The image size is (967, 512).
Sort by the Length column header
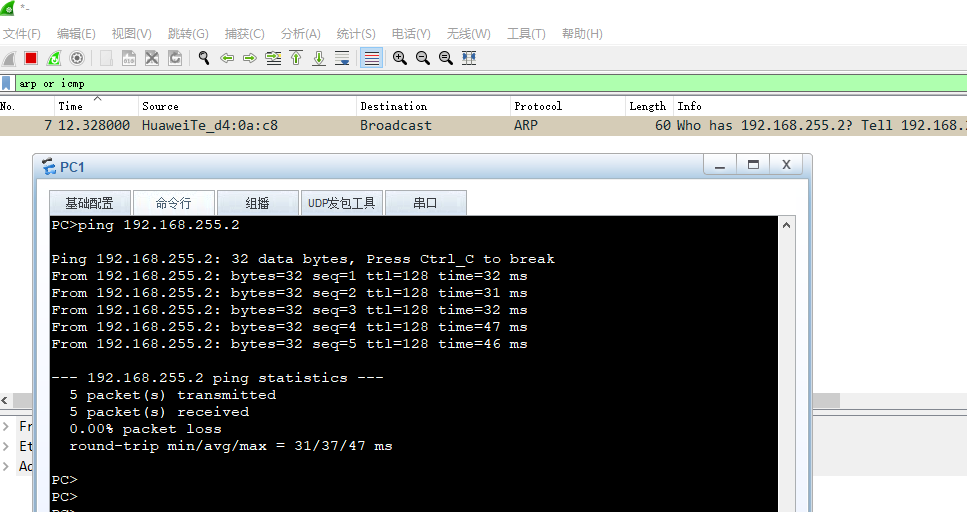[649, 106]
